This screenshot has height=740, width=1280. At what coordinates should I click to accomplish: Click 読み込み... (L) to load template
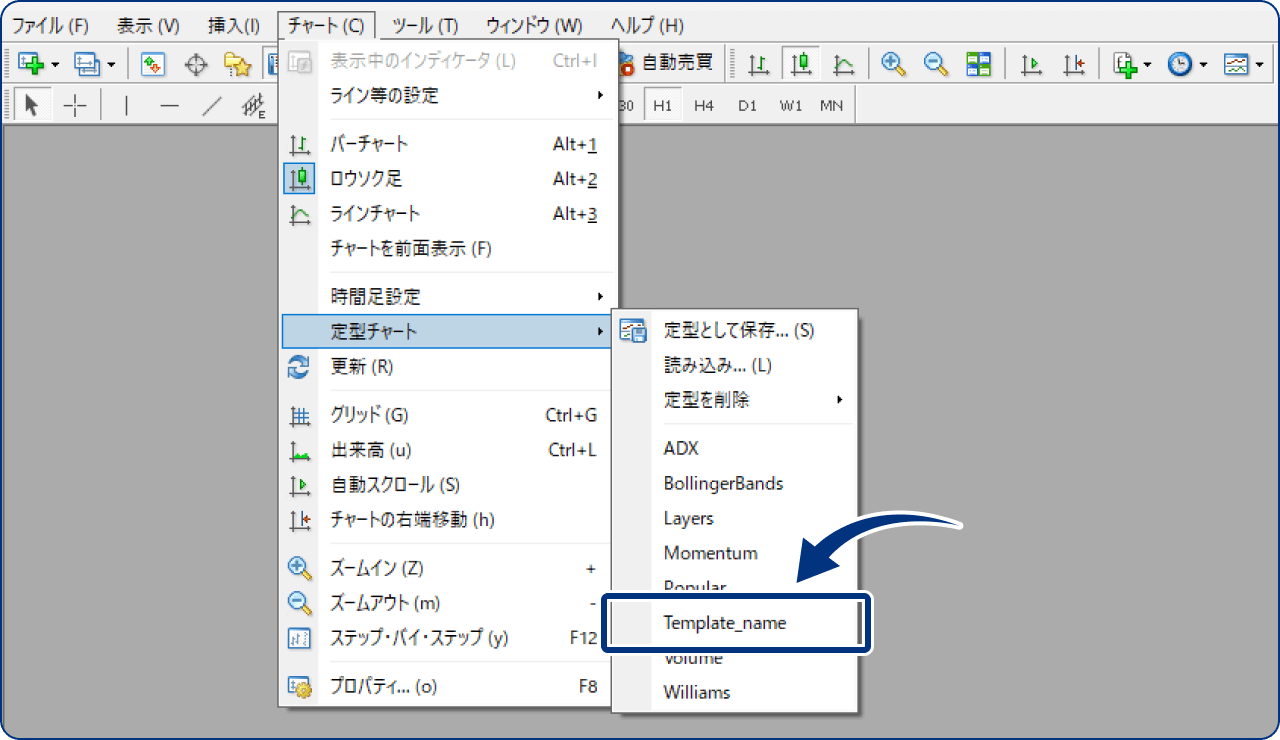pos(717,365)
